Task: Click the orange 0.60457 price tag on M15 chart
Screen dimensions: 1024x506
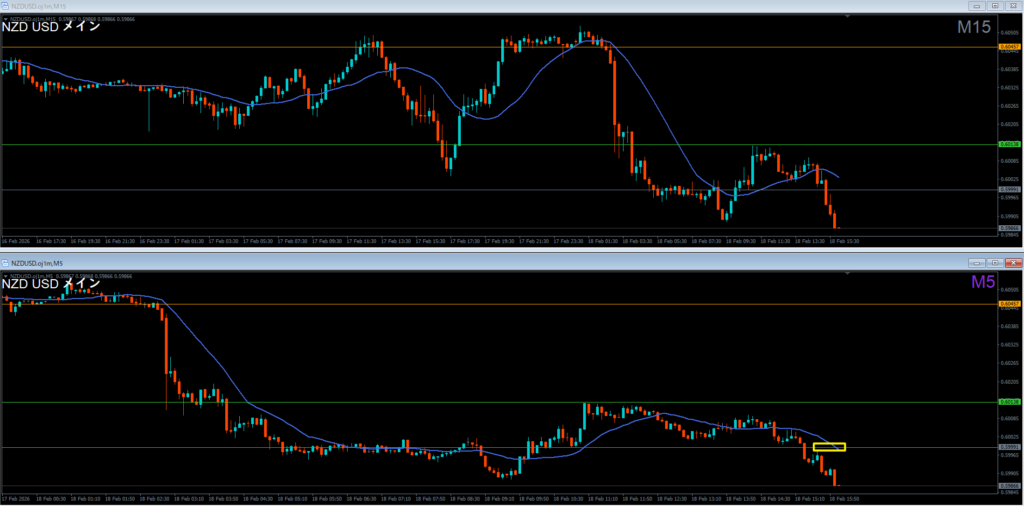Action: [x=1007, y=47]
